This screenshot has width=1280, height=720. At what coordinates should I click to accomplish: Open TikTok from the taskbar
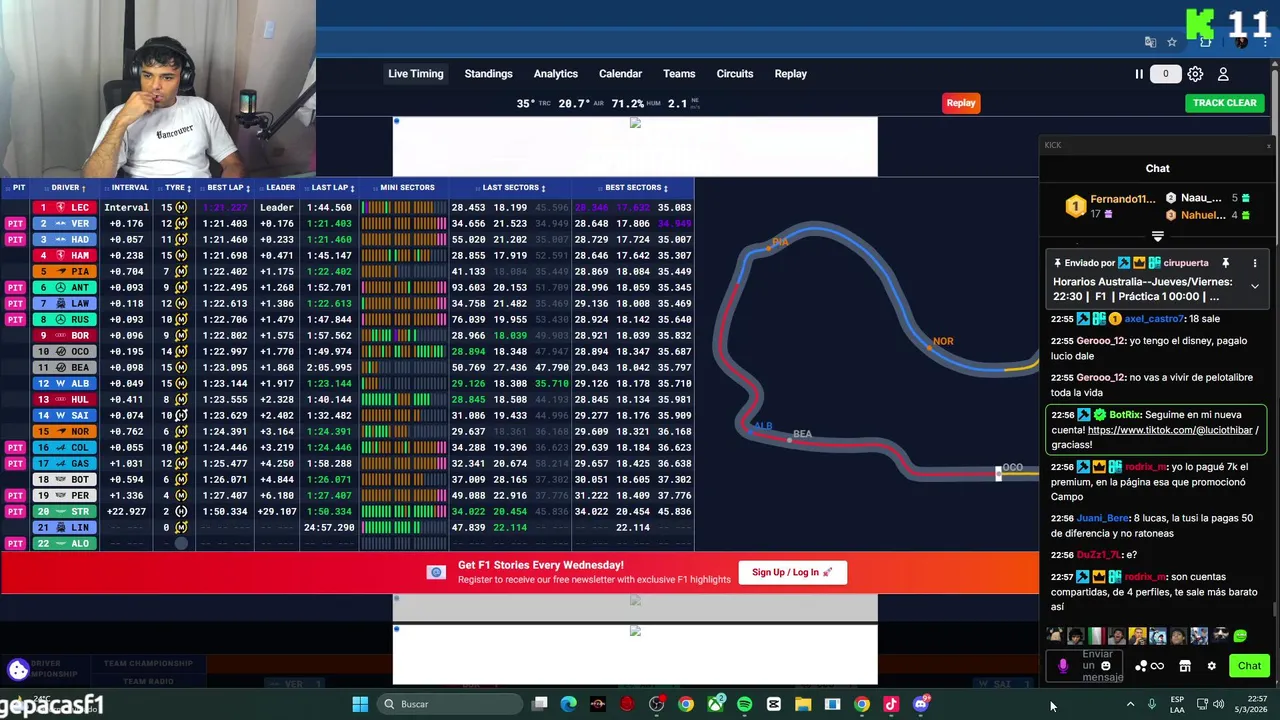click(891, 704)
